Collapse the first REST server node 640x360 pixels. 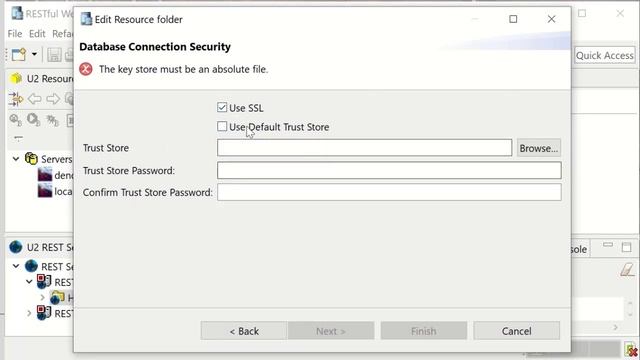(29, 282)
